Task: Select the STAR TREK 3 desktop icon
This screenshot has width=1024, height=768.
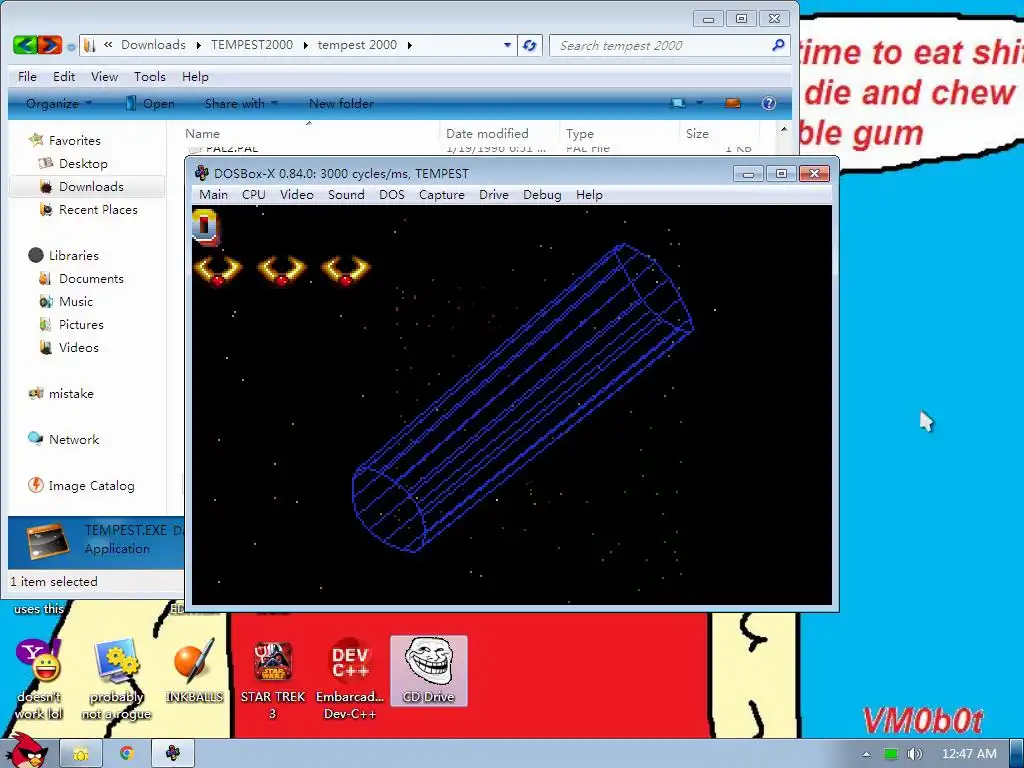Action: pos(272,679)
